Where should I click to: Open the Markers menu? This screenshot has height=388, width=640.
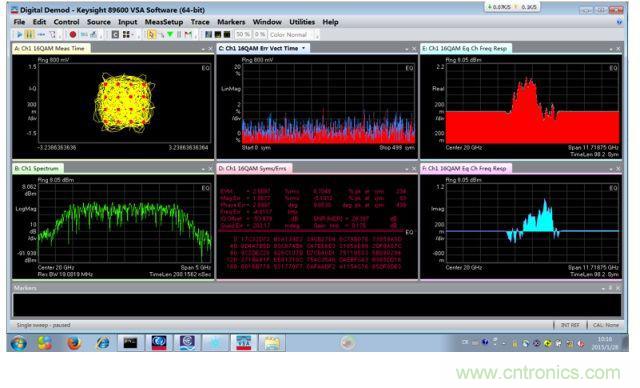231,22
